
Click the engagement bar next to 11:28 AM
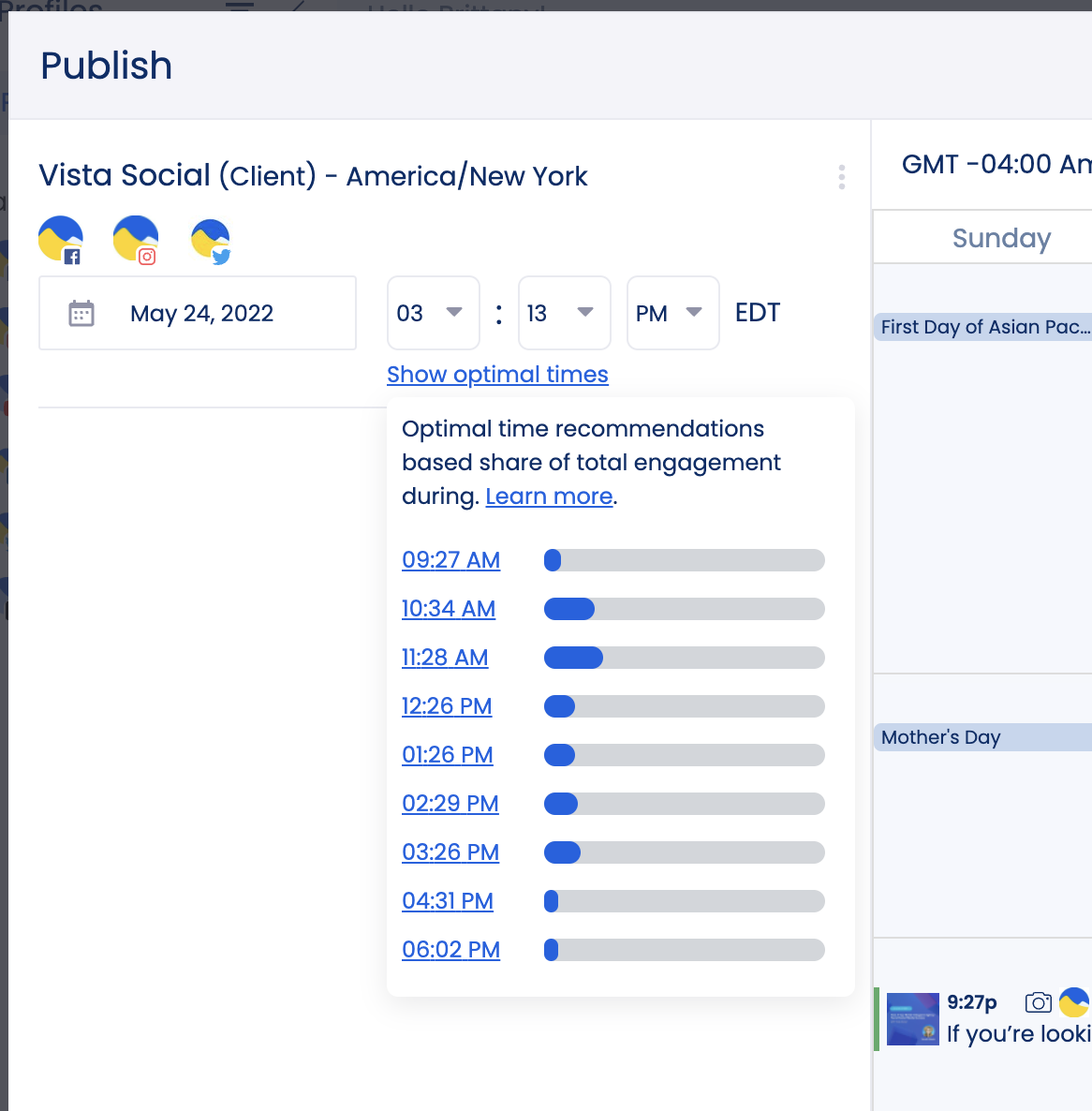coord(684,658)
